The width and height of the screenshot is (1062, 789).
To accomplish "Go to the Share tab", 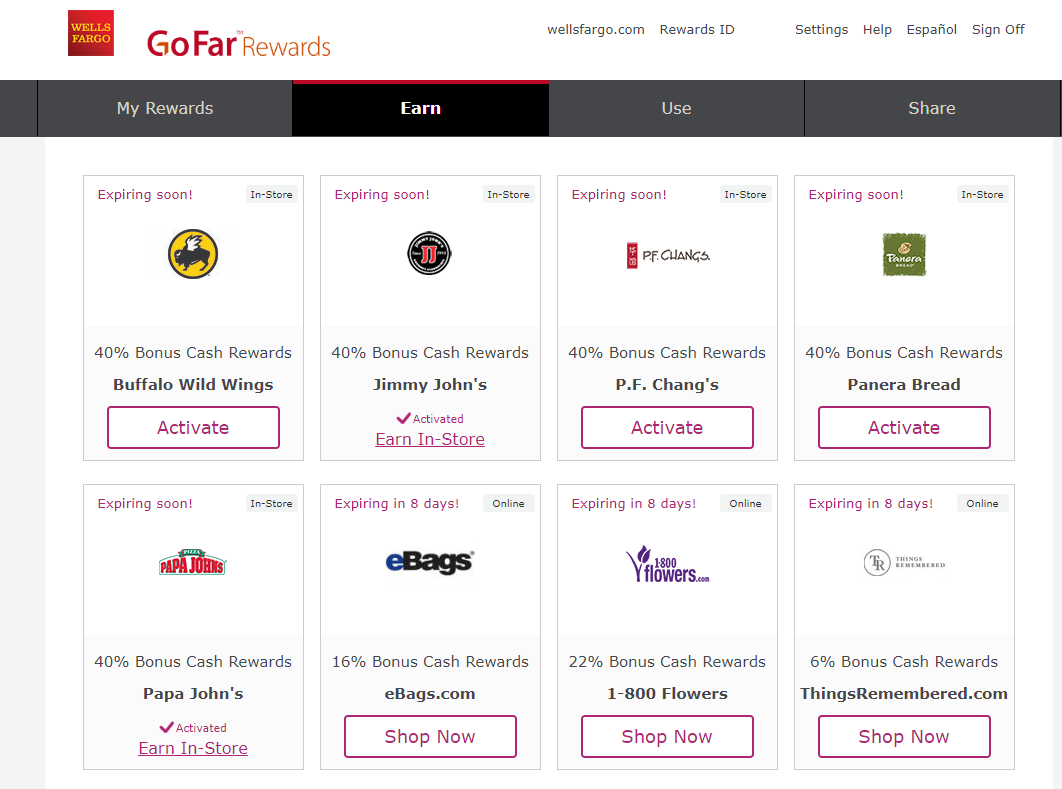I will (932, 108).
